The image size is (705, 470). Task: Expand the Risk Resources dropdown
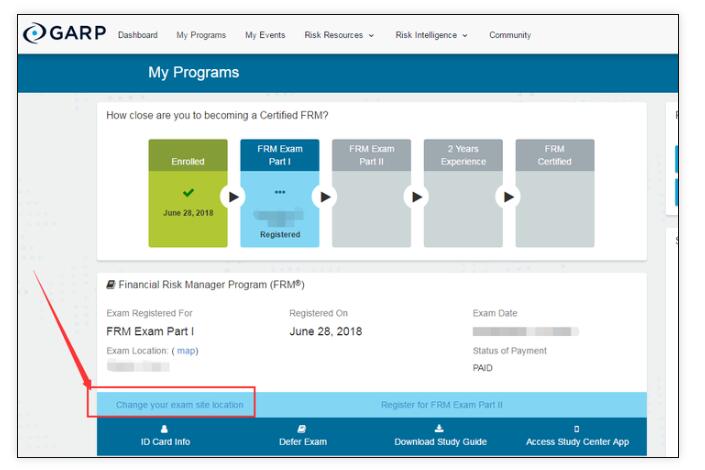tap(339, 35)
